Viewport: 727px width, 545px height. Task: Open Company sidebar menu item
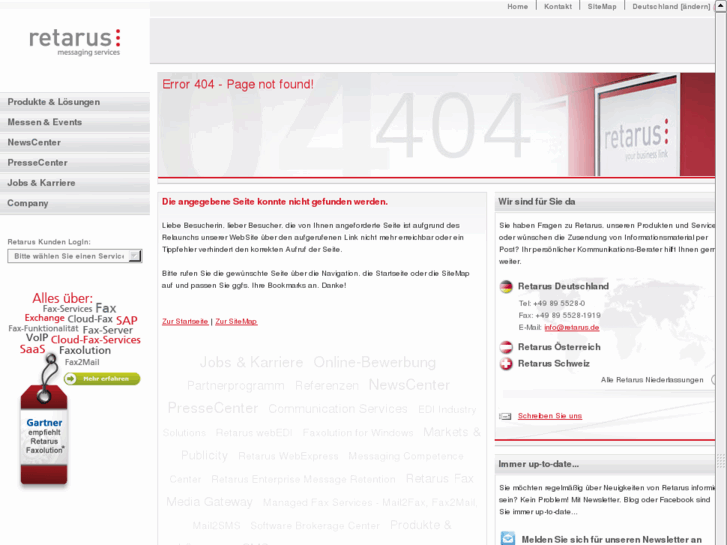tap(75, 204)
